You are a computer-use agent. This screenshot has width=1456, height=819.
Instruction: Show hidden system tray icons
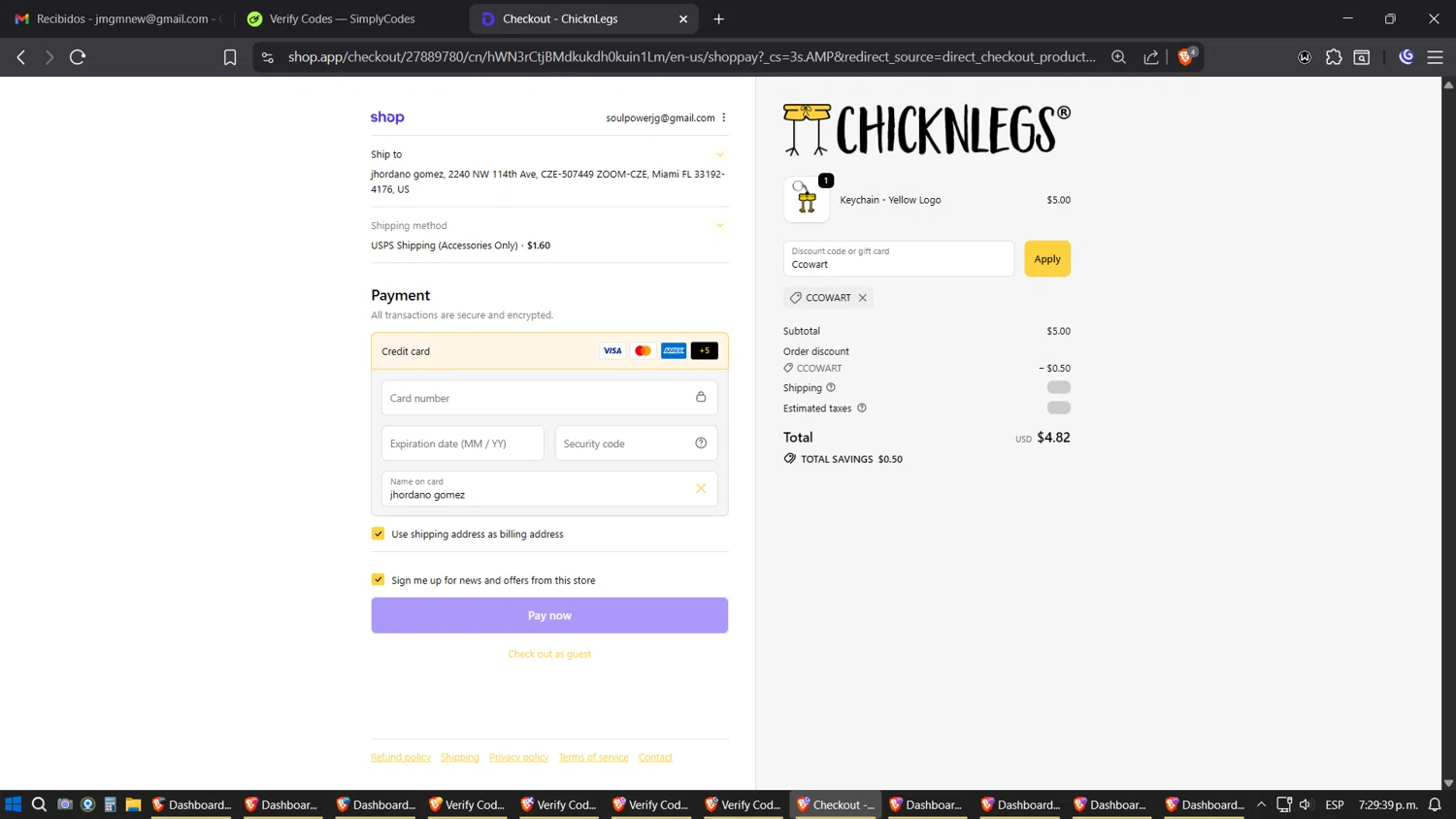point(1261,804)
